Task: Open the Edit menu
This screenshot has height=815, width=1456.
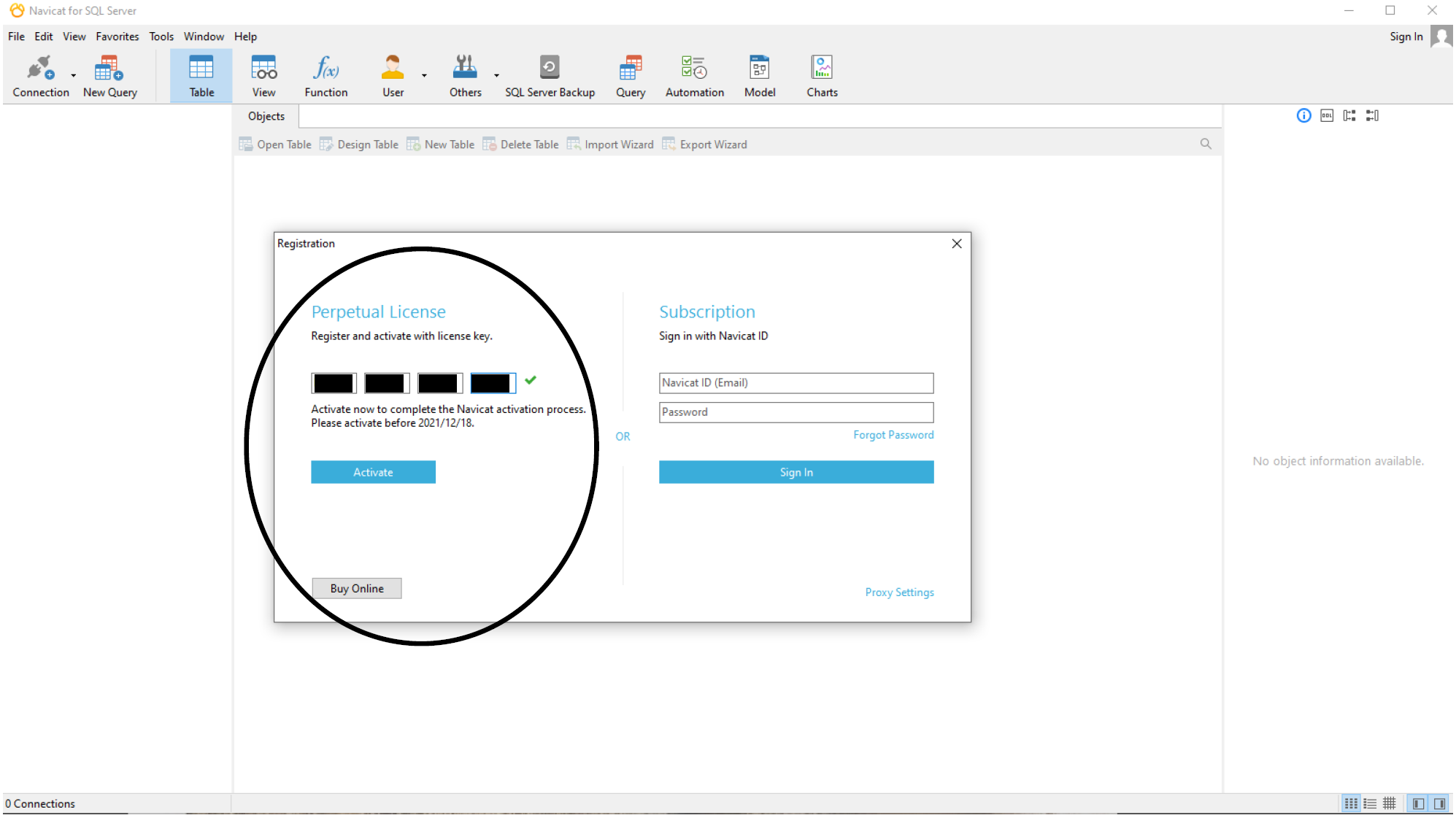Action: click(x=44, y=36)
